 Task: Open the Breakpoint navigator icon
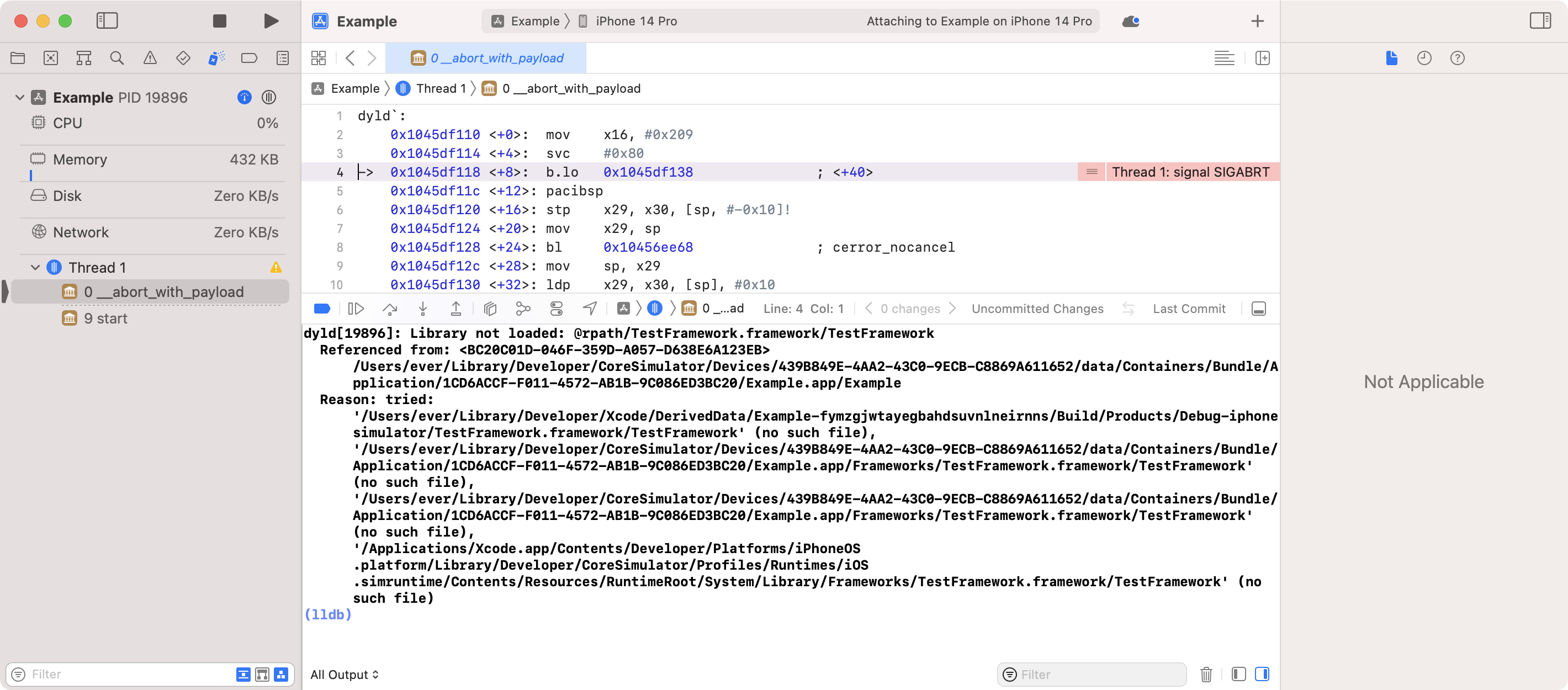[249, 59]
